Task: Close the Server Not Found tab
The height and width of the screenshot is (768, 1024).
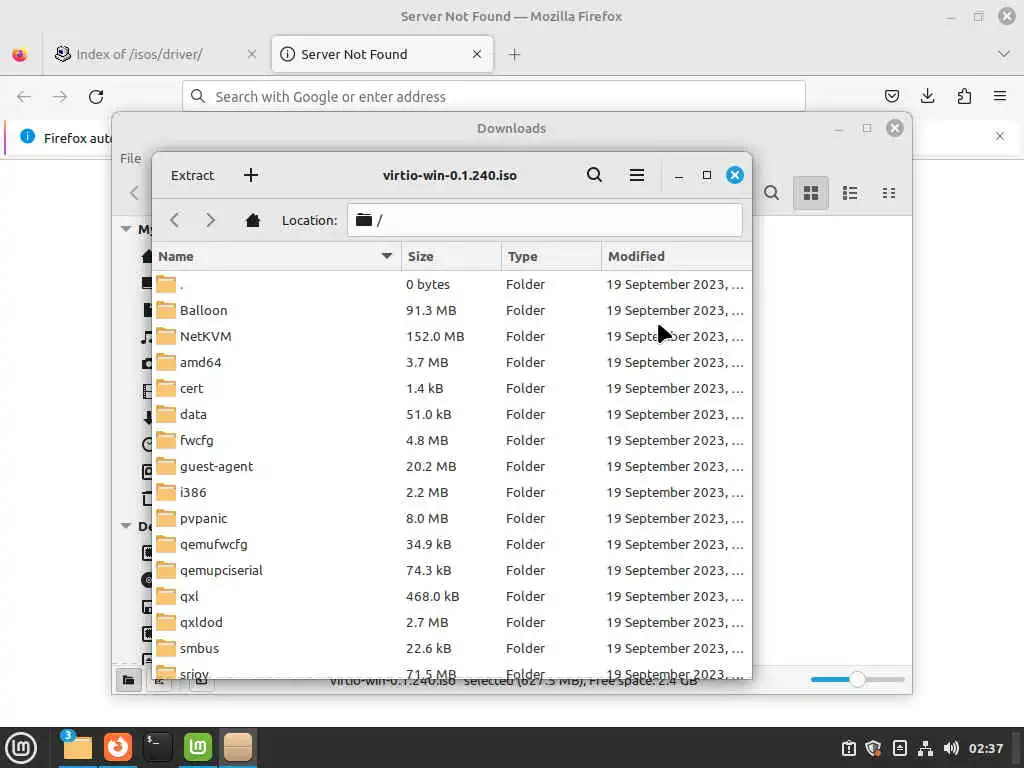Action: pyautogui.click(x=477, y=54)
